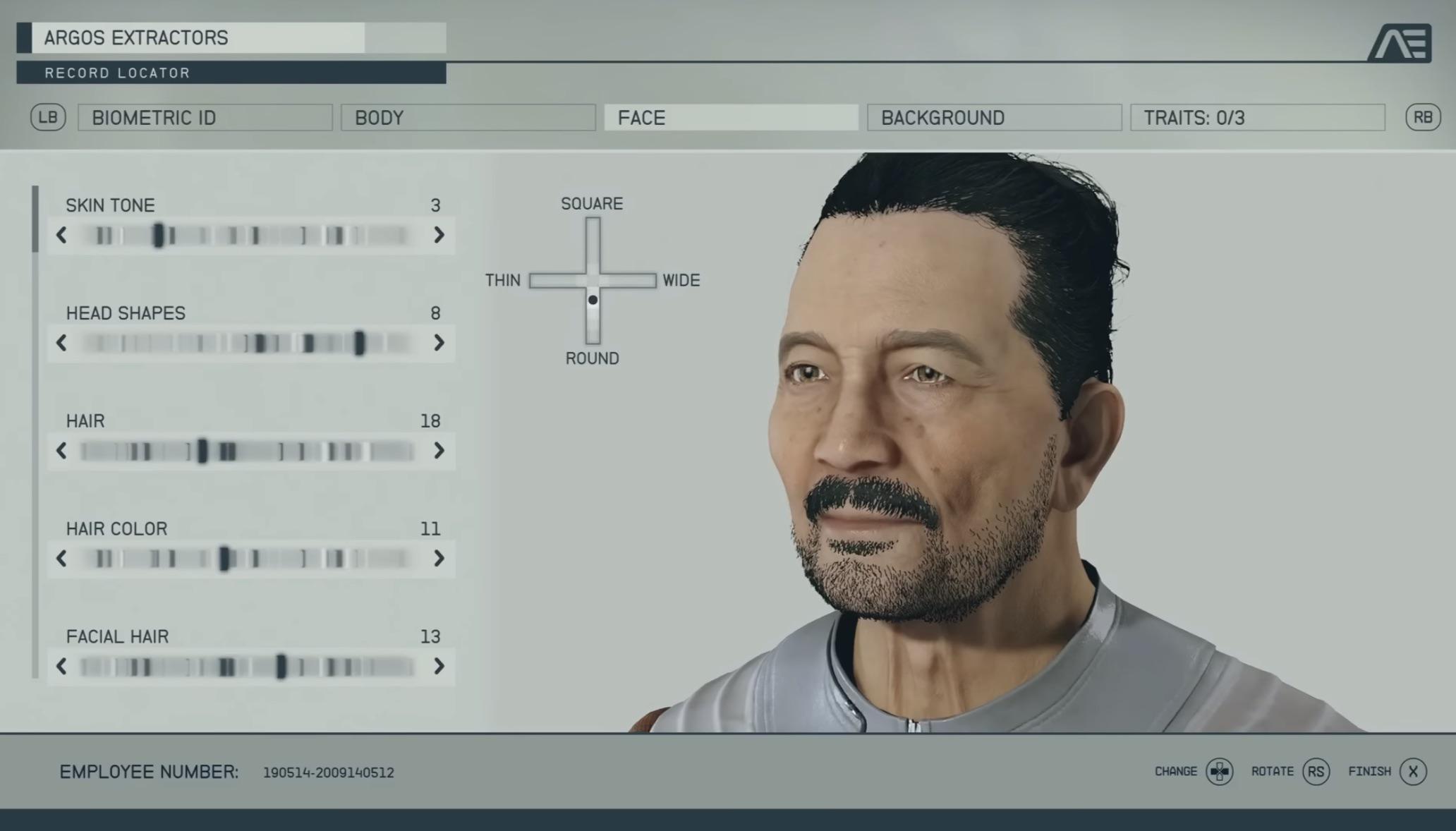This screenshot has height=831, width=1456.
Task: Click previous arrow on HEAD SHAPES
Action: (62, 344)
